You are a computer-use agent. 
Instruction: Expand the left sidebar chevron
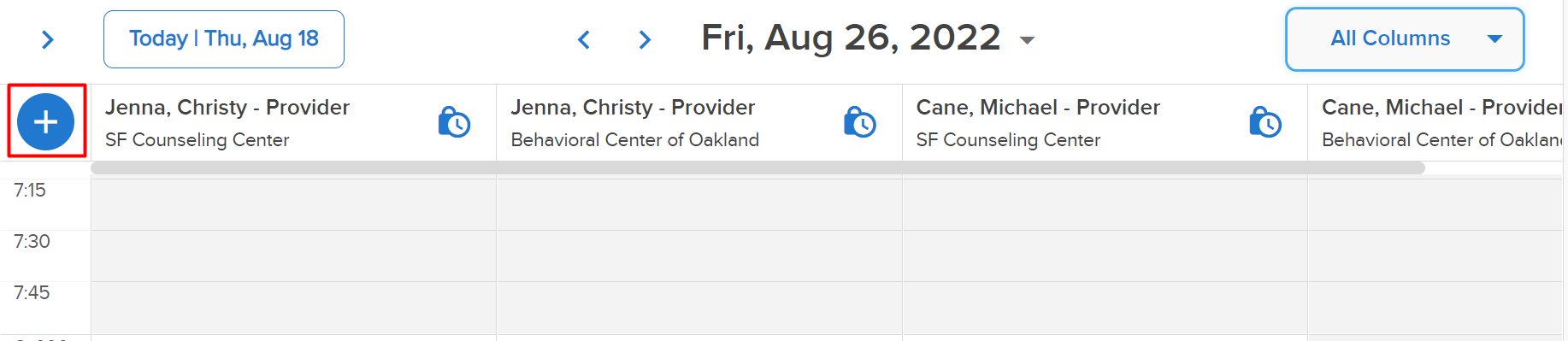point(48,39)
